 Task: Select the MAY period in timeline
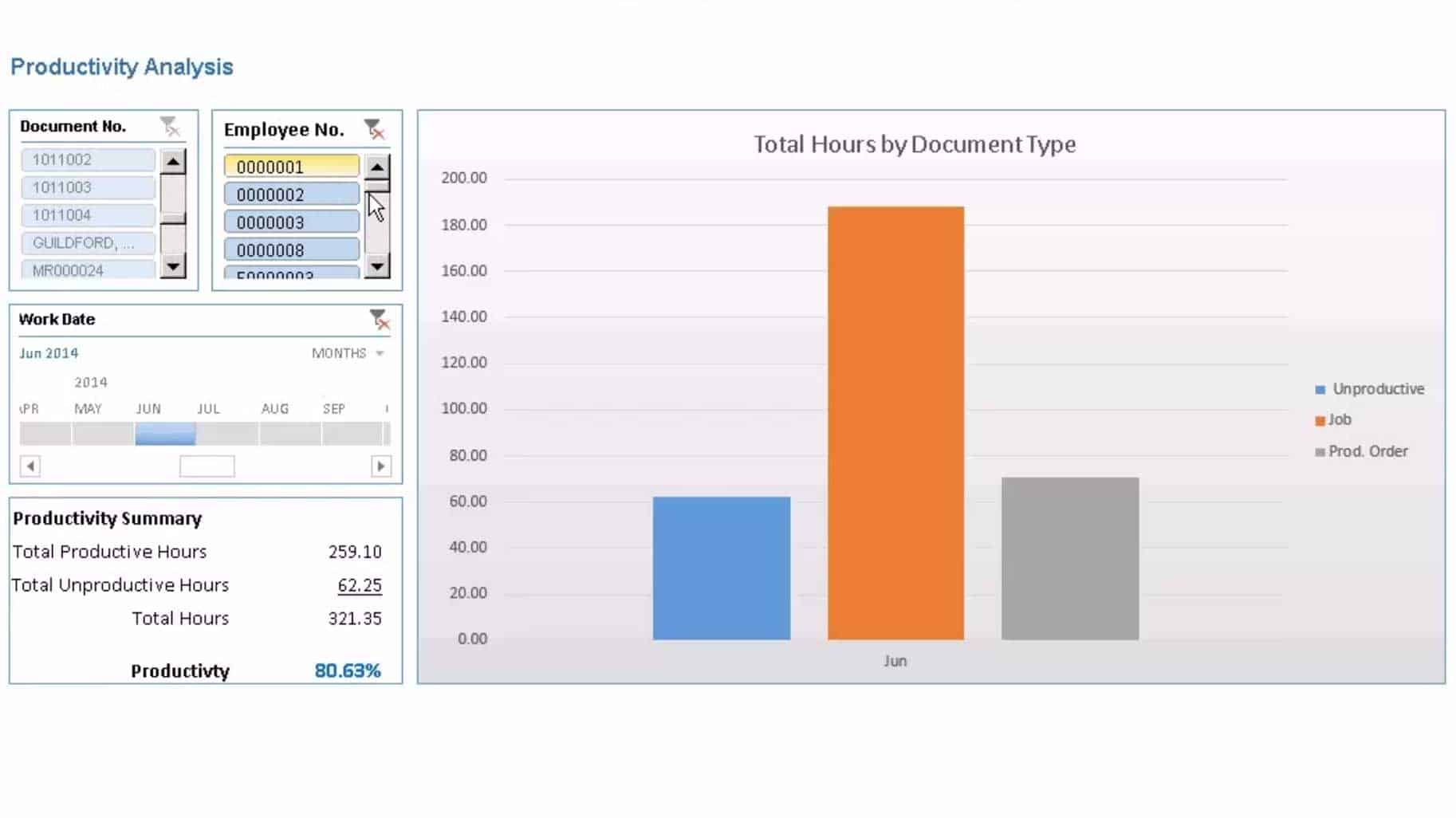click(x=103, y=434)
